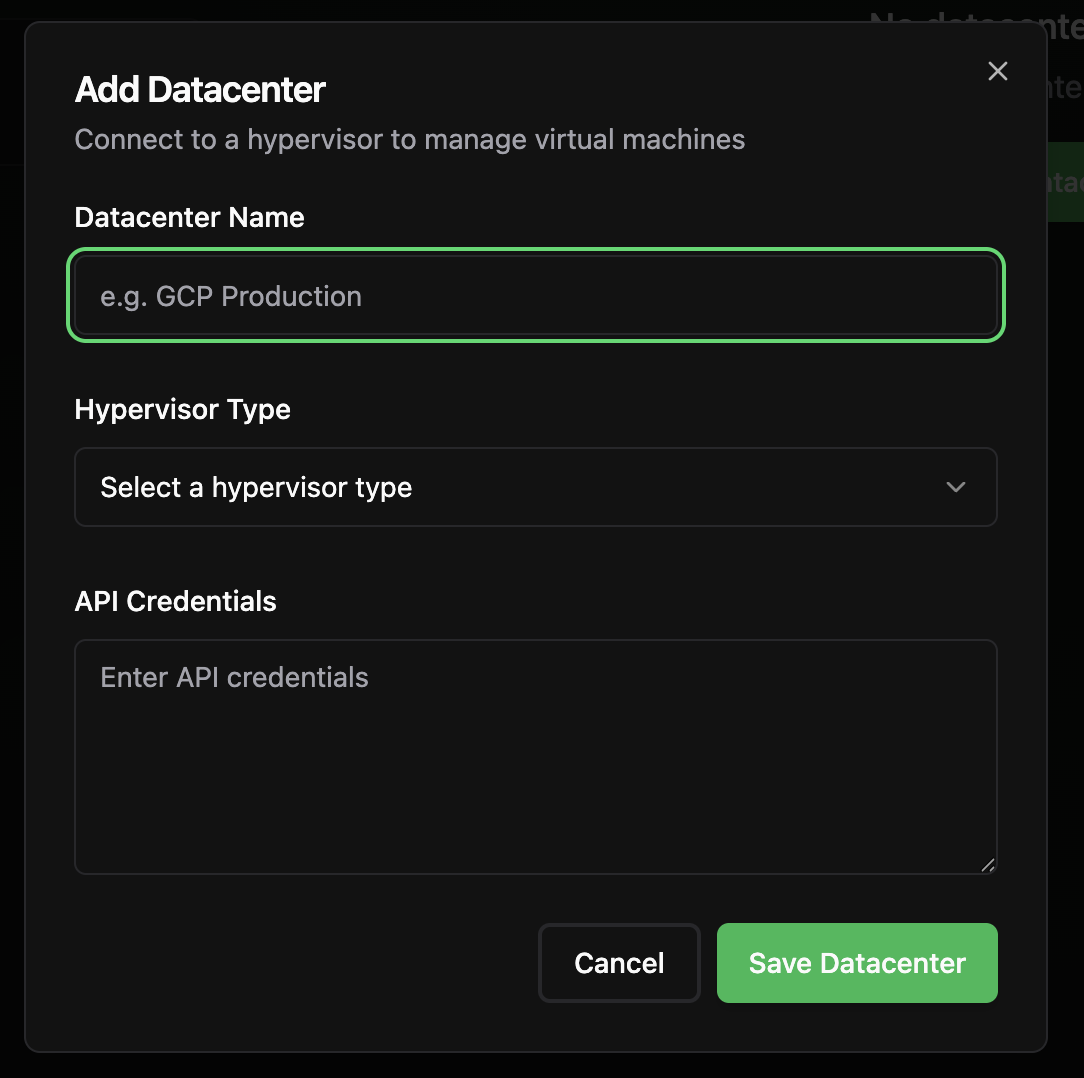
Task: Open the Hypervisor Type select box
Action: click(535, 487)
